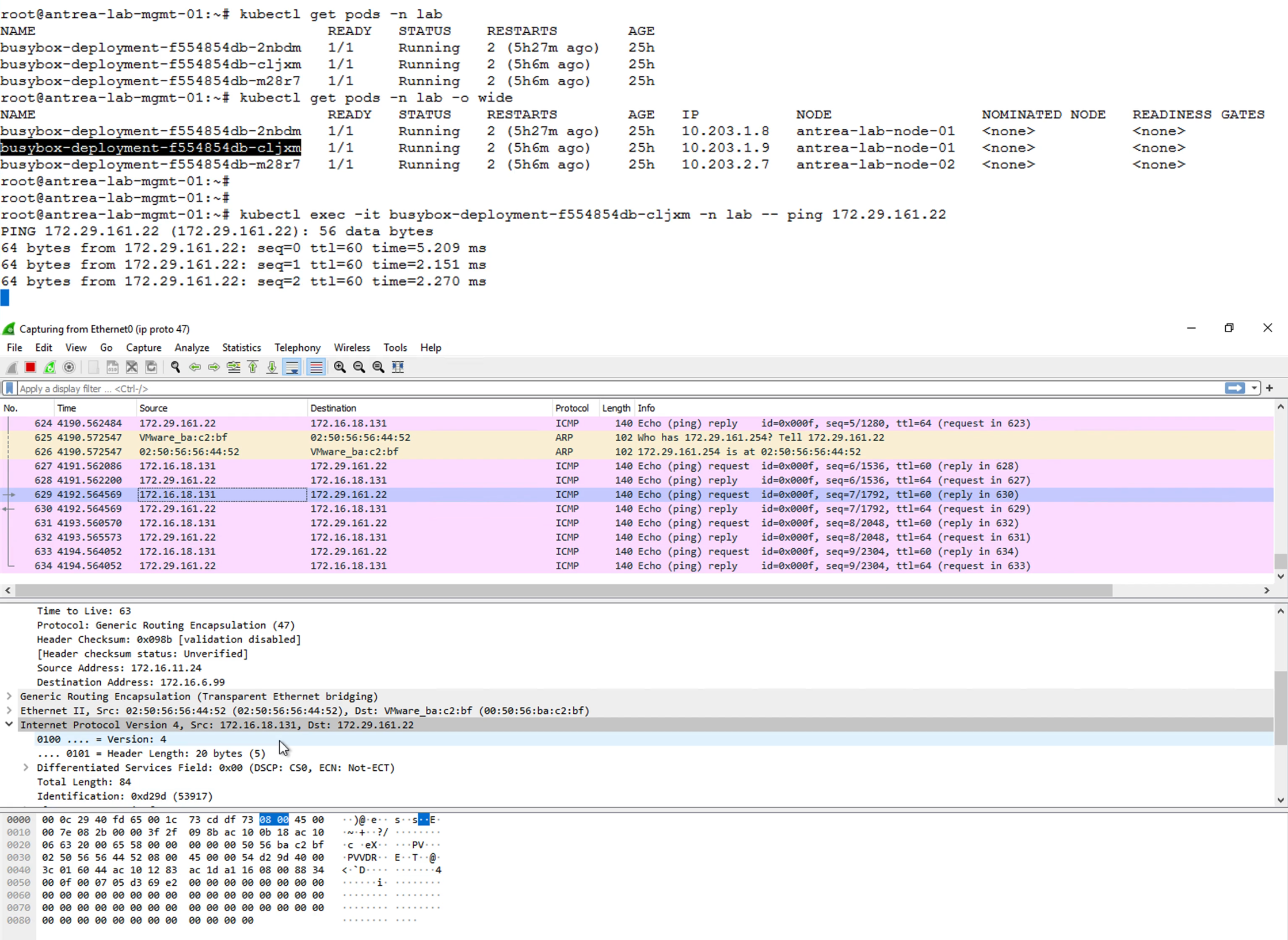
Task: Restart the current capture
Action: 50,367
